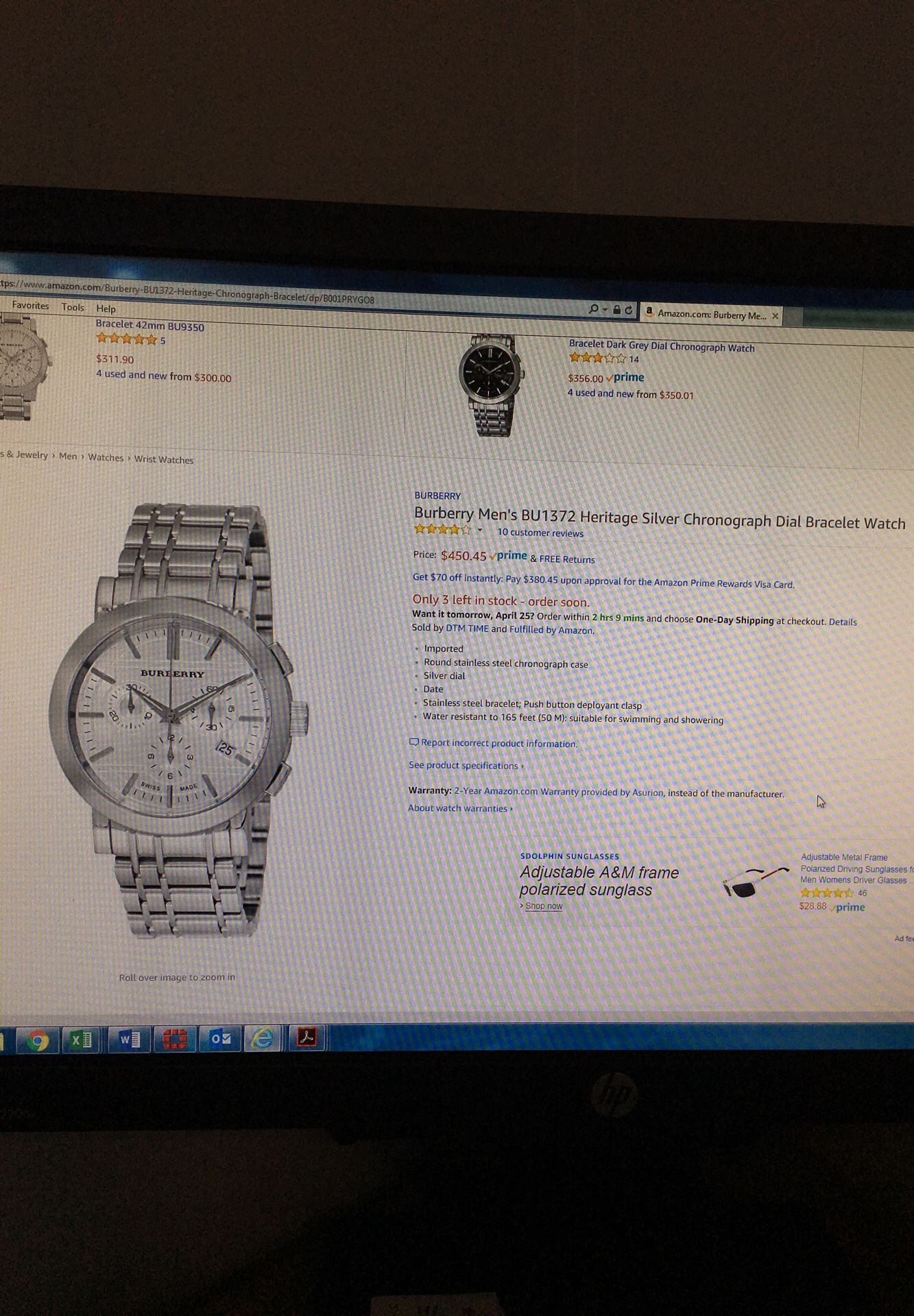
Task: Expand About watch warranties link
Action: coord(460,808)
